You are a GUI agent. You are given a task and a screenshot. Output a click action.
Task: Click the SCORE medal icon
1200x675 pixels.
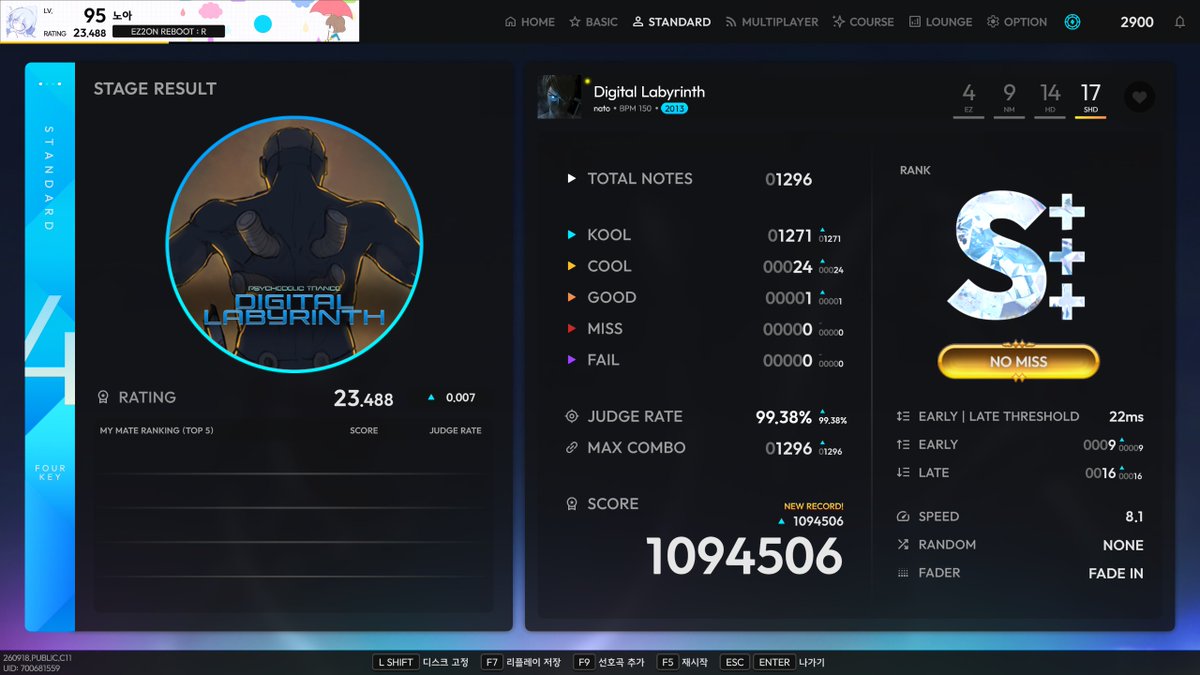click(x=572, y=504)
